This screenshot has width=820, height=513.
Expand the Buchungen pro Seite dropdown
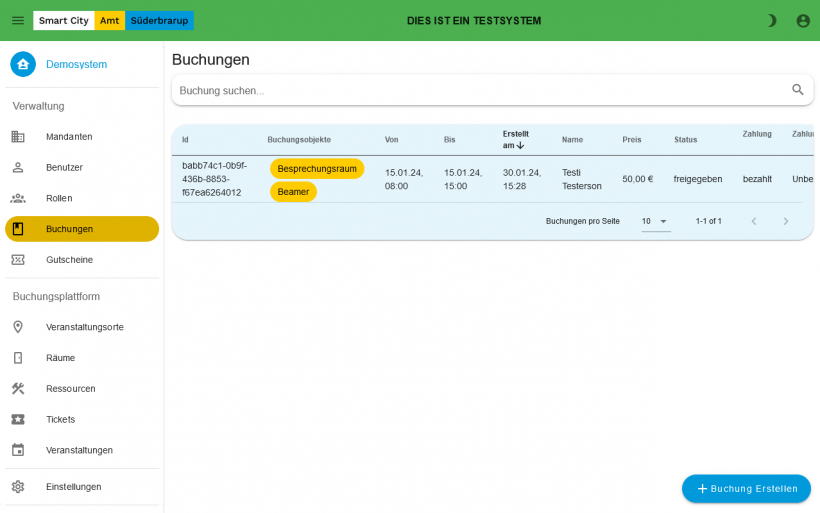coord(656,221)
